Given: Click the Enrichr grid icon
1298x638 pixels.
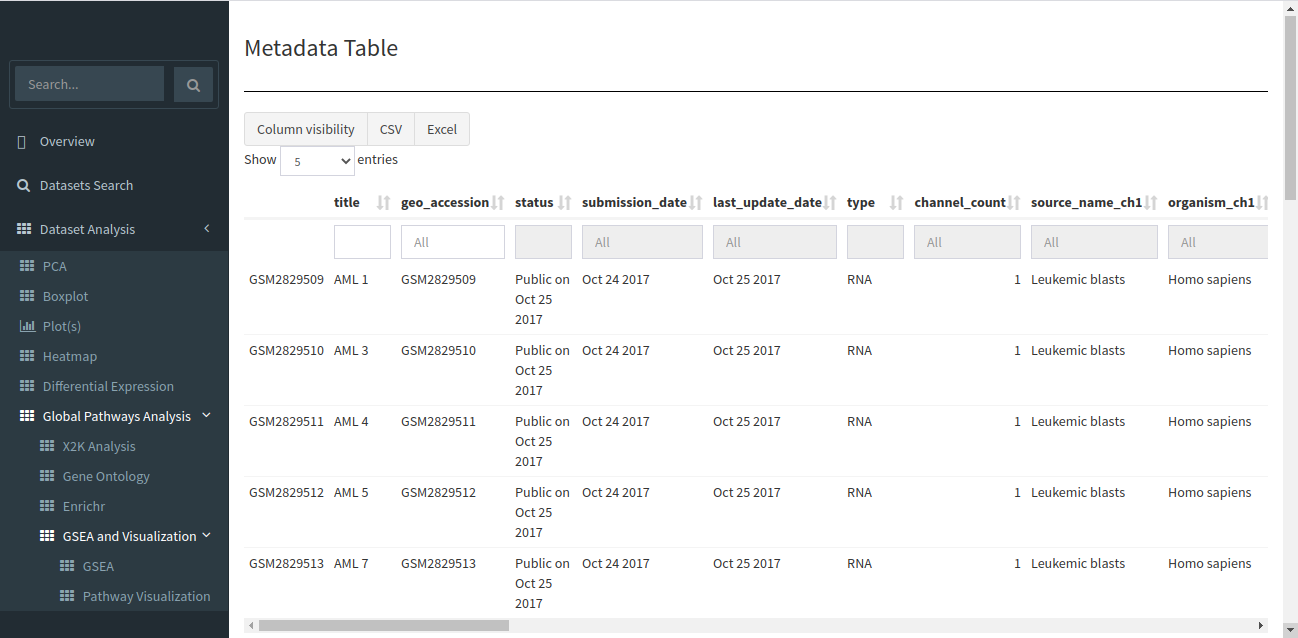Looking at the screenshot, I should pyautogui.click(x=47, y=507).
